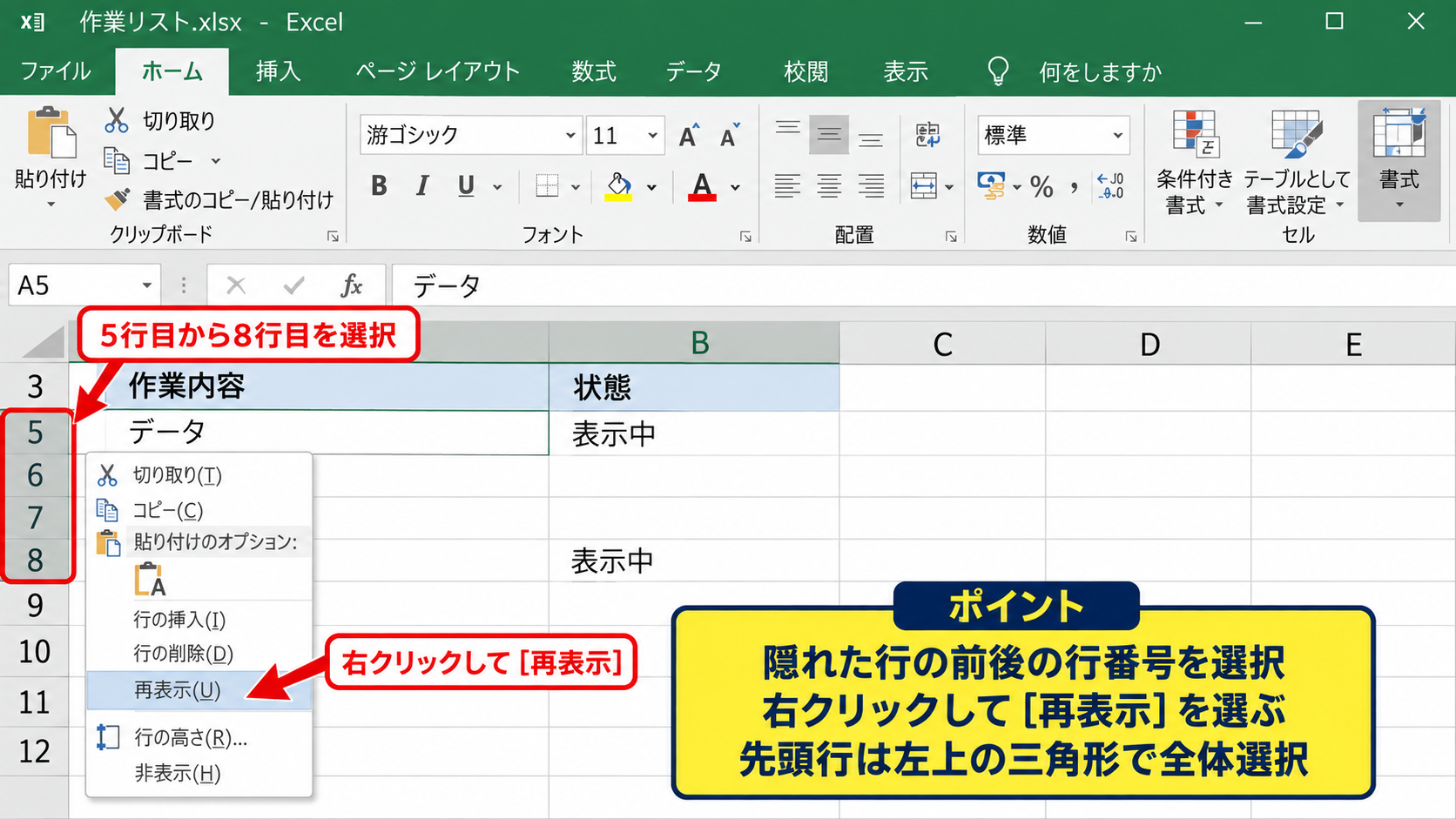Click the formula bar showing データ
The height and width of the screenshot is (819, 1456).
click(x=923, y=285)
